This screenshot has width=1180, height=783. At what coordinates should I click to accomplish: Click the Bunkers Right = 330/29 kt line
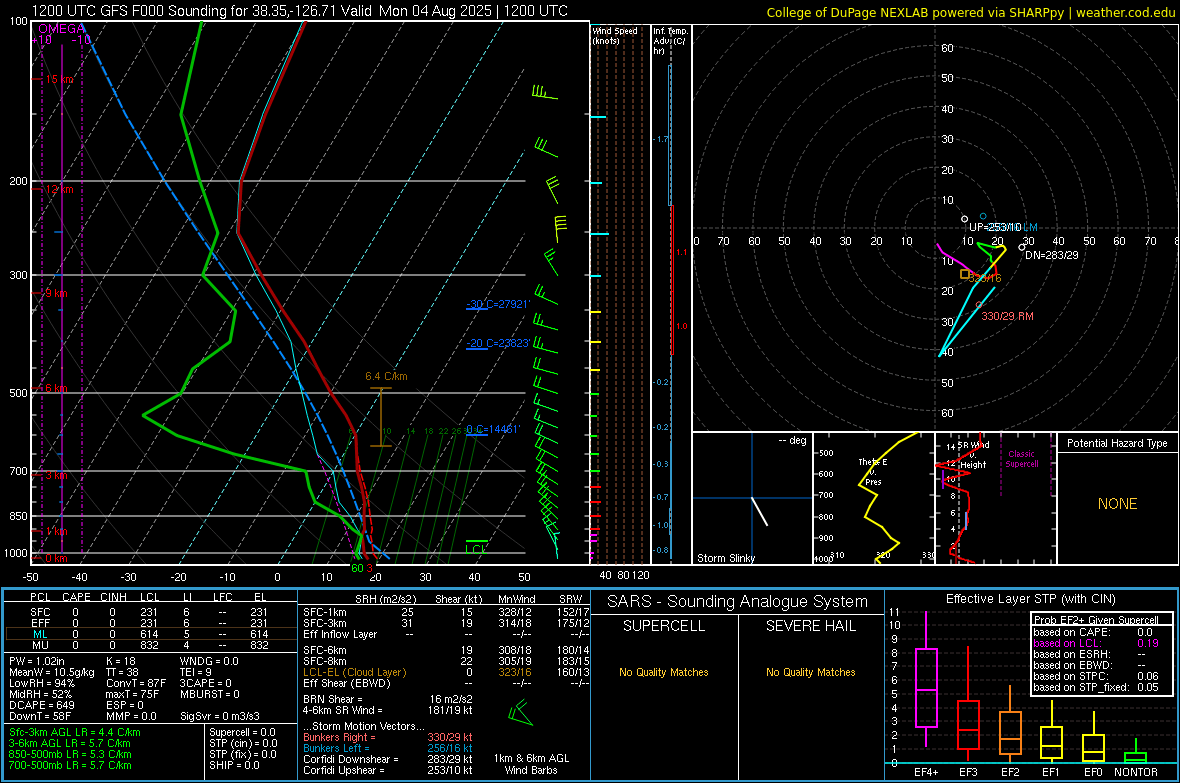click(388, 737)
